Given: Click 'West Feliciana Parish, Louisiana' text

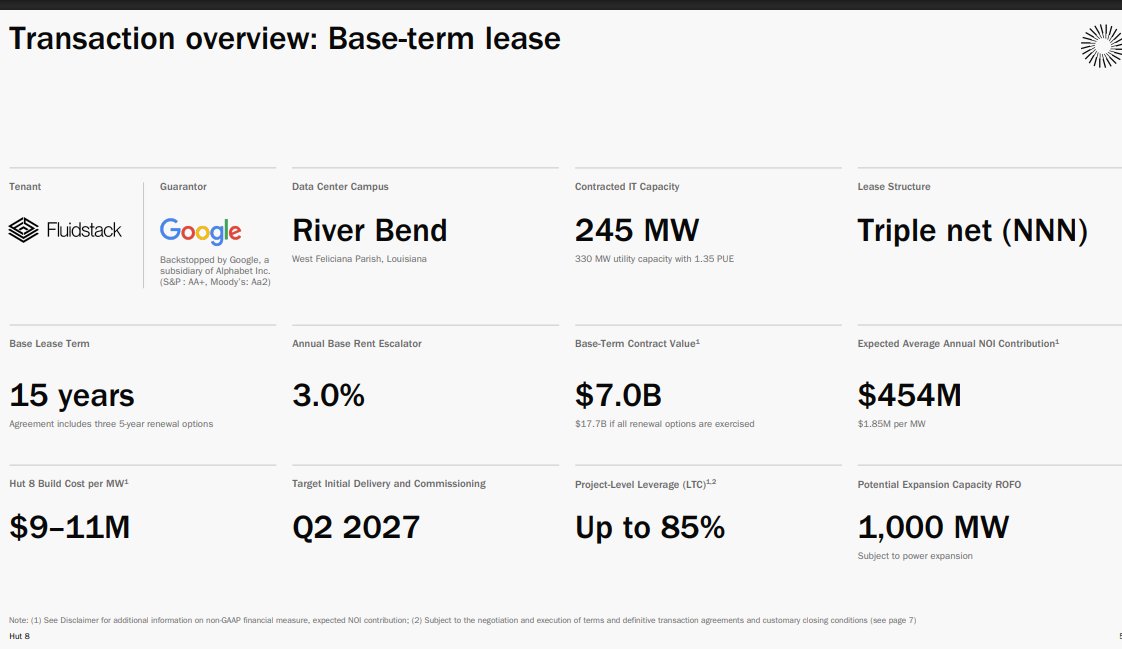Looking at the screenshot, I should [x=359, y=259].
